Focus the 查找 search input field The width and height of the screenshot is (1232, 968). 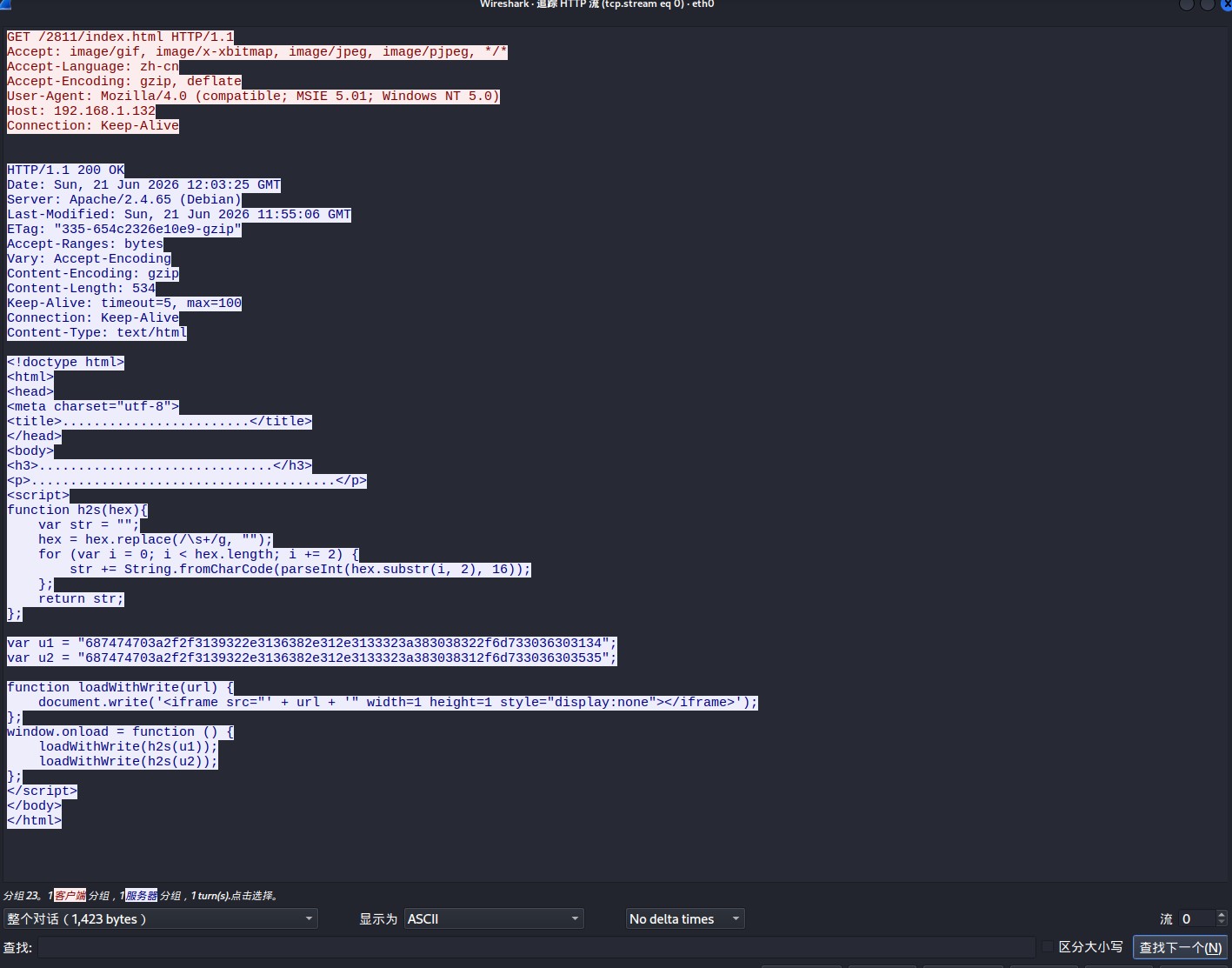[536, 947]
